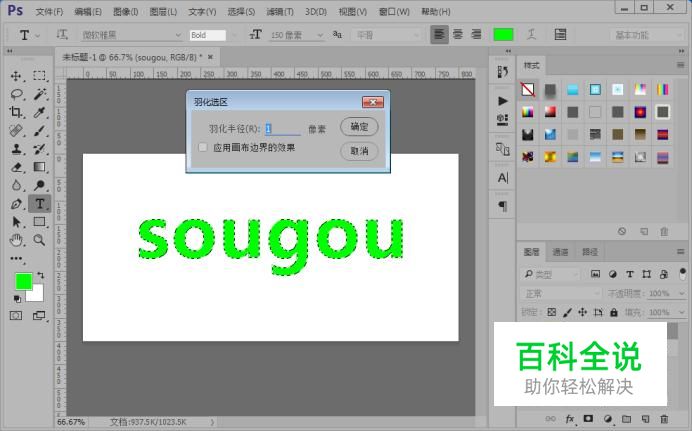Open the font size dropdown
Viewport: 692px width, 431px height.
click(296, 35)
